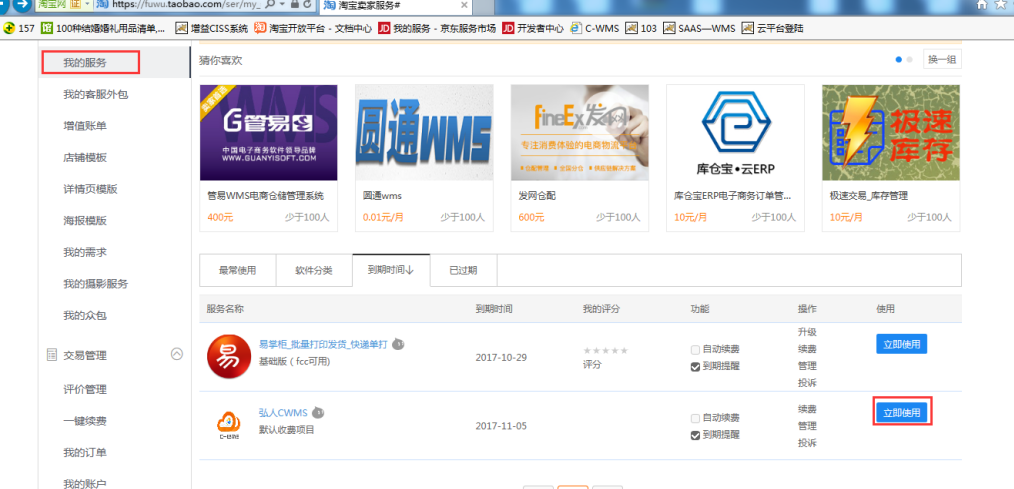
Task: Rate 易掌柜 using the star icons
Action: coord(605,351)
